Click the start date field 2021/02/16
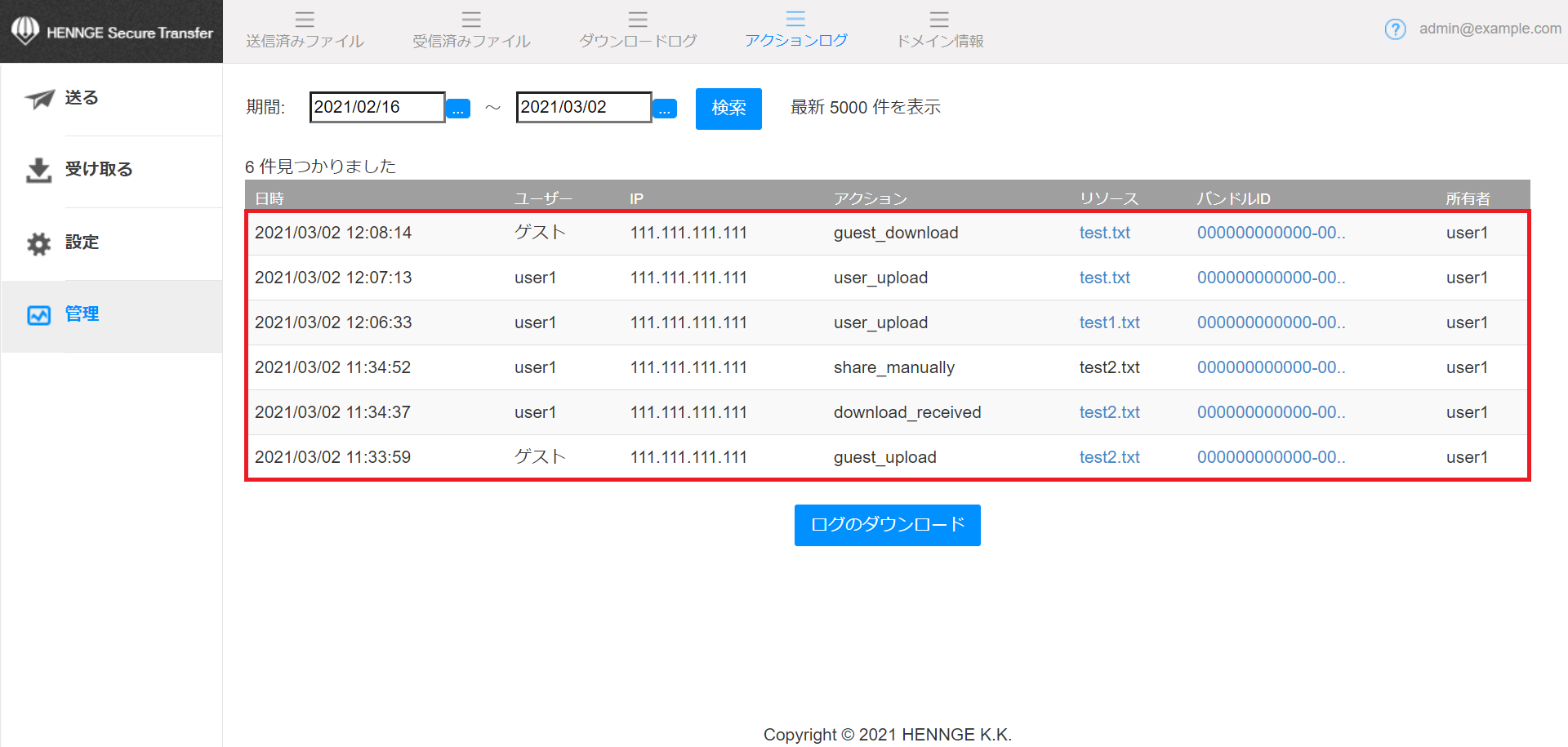Viewport: 1568px width, 747px height. coord(377,107)
